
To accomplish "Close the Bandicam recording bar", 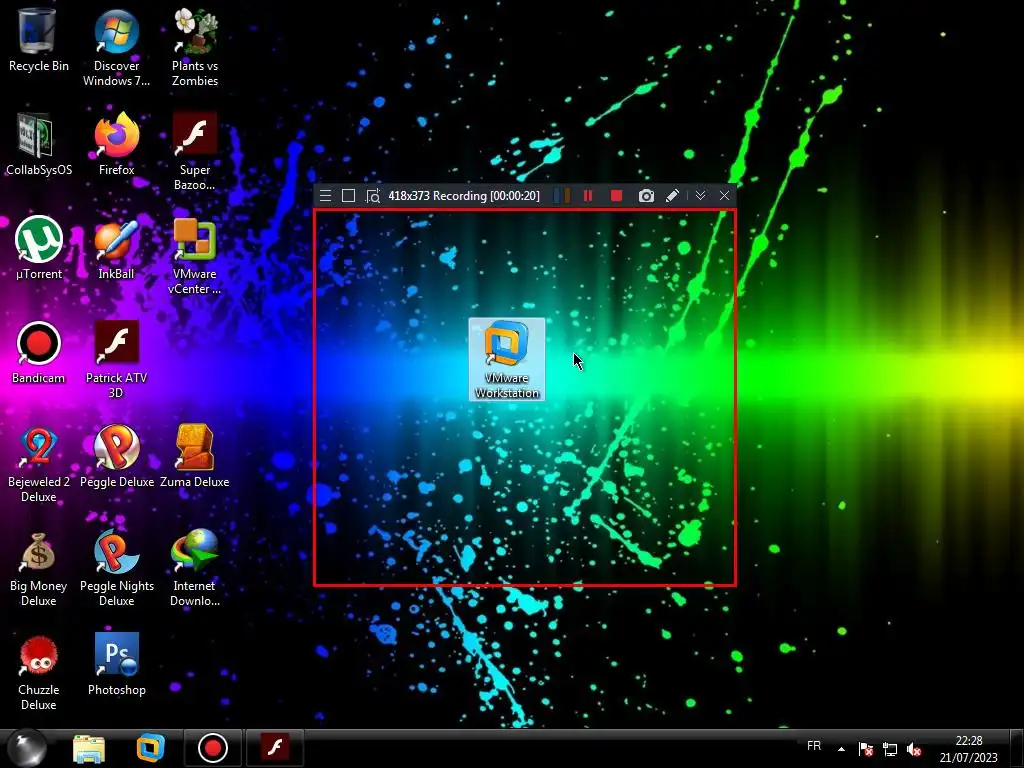I will click(724, 196).
